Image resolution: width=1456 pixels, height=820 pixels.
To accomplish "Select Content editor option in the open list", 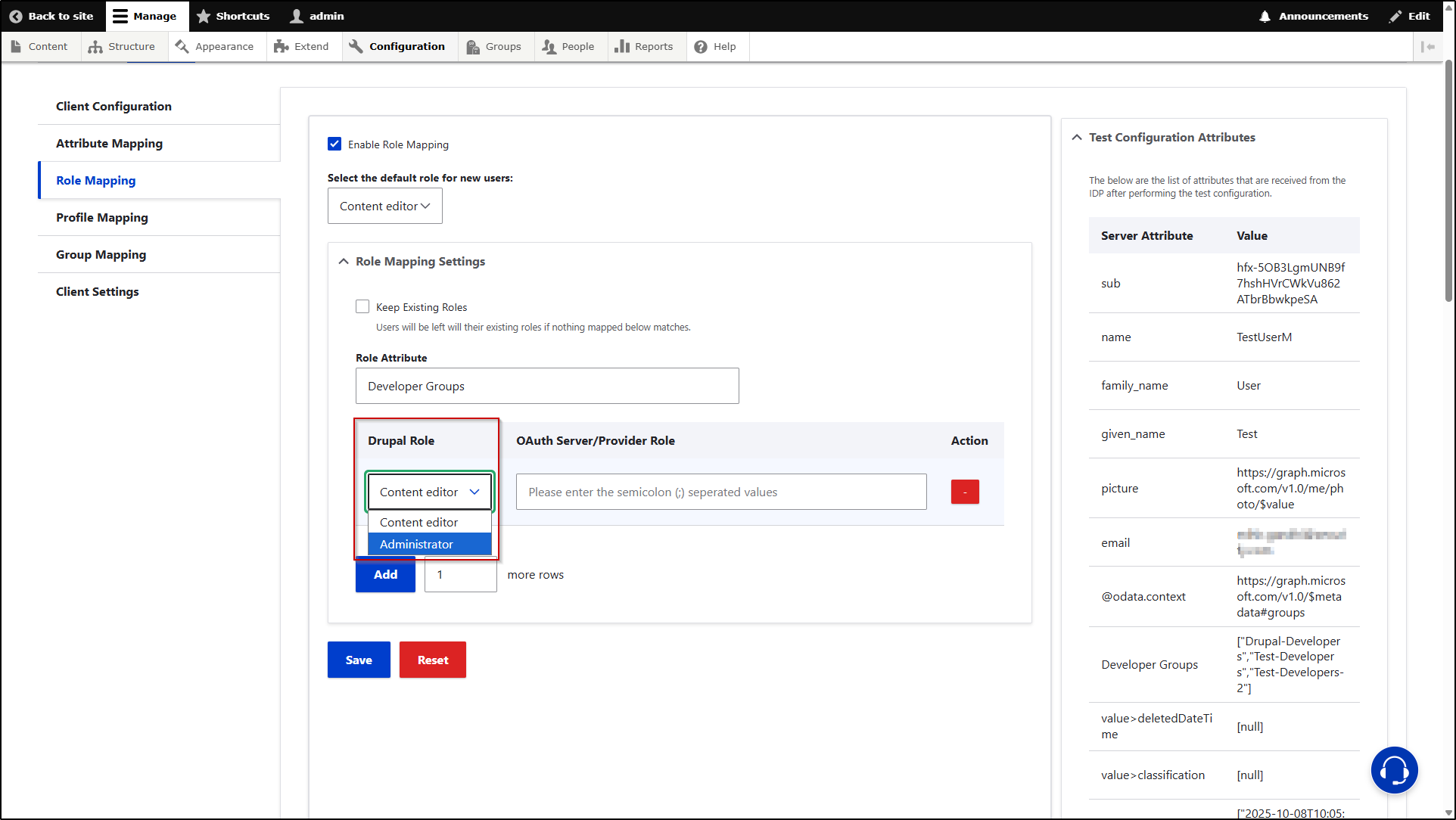I will [x=430, y=522].
